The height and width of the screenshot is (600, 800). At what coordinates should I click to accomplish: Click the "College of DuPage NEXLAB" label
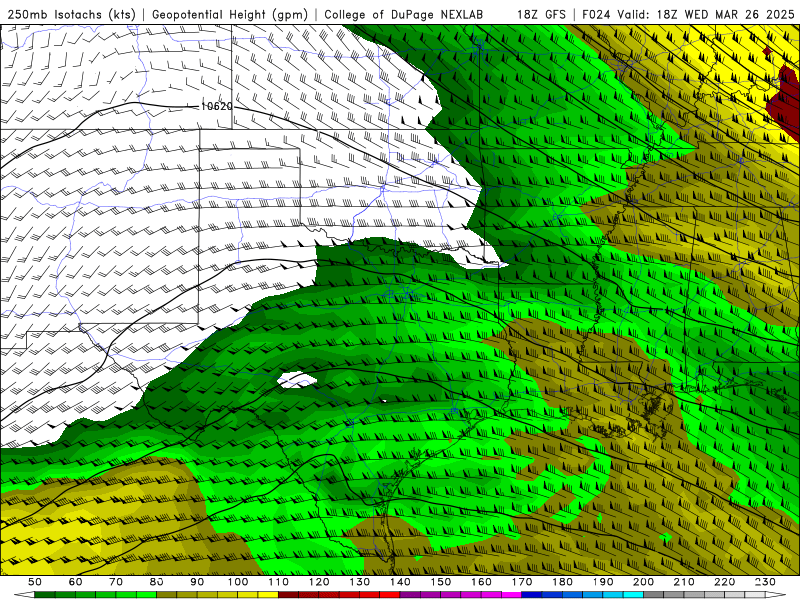[404, 14]
